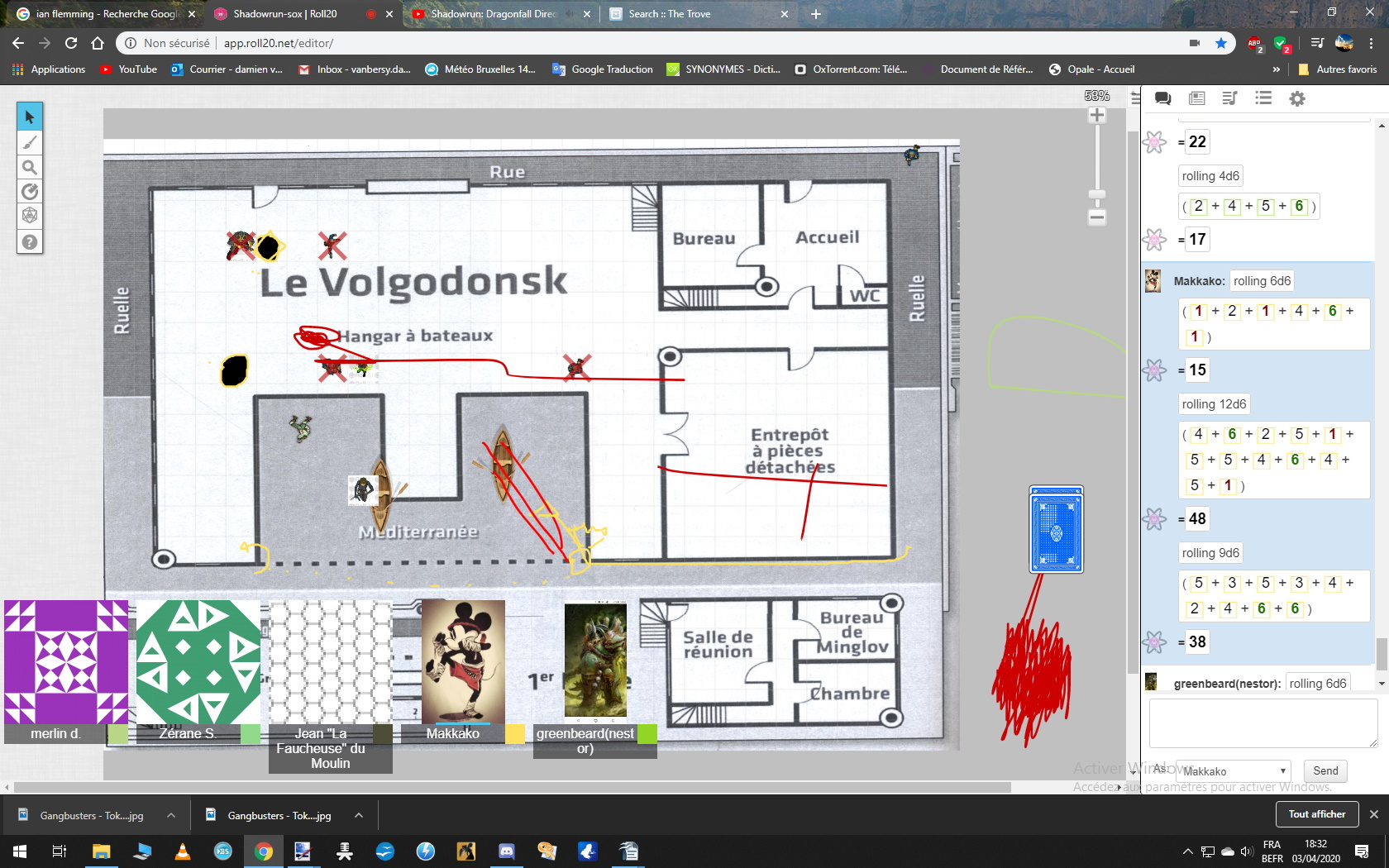Open the Jukebox tab in sidebar
The height and width of the screenshot is (868, 1389).
pos(1229,98)
